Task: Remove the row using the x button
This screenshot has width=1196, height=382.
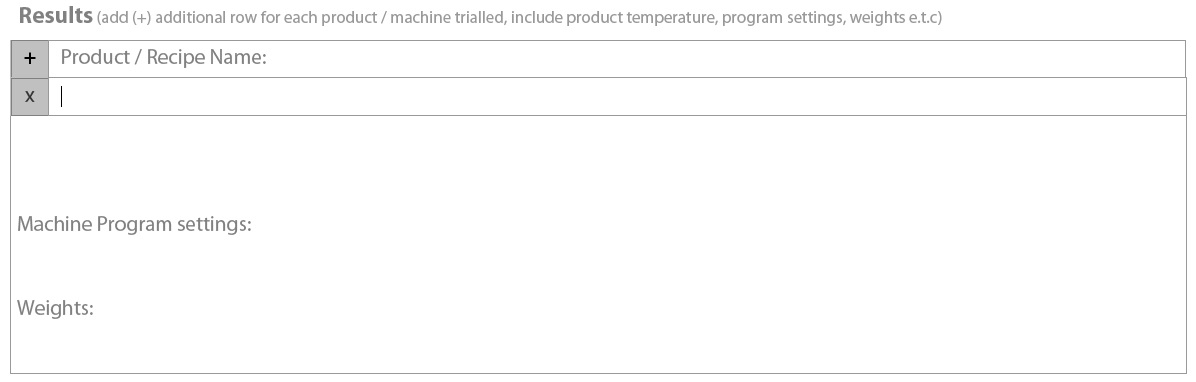Action: click(30, 97)
